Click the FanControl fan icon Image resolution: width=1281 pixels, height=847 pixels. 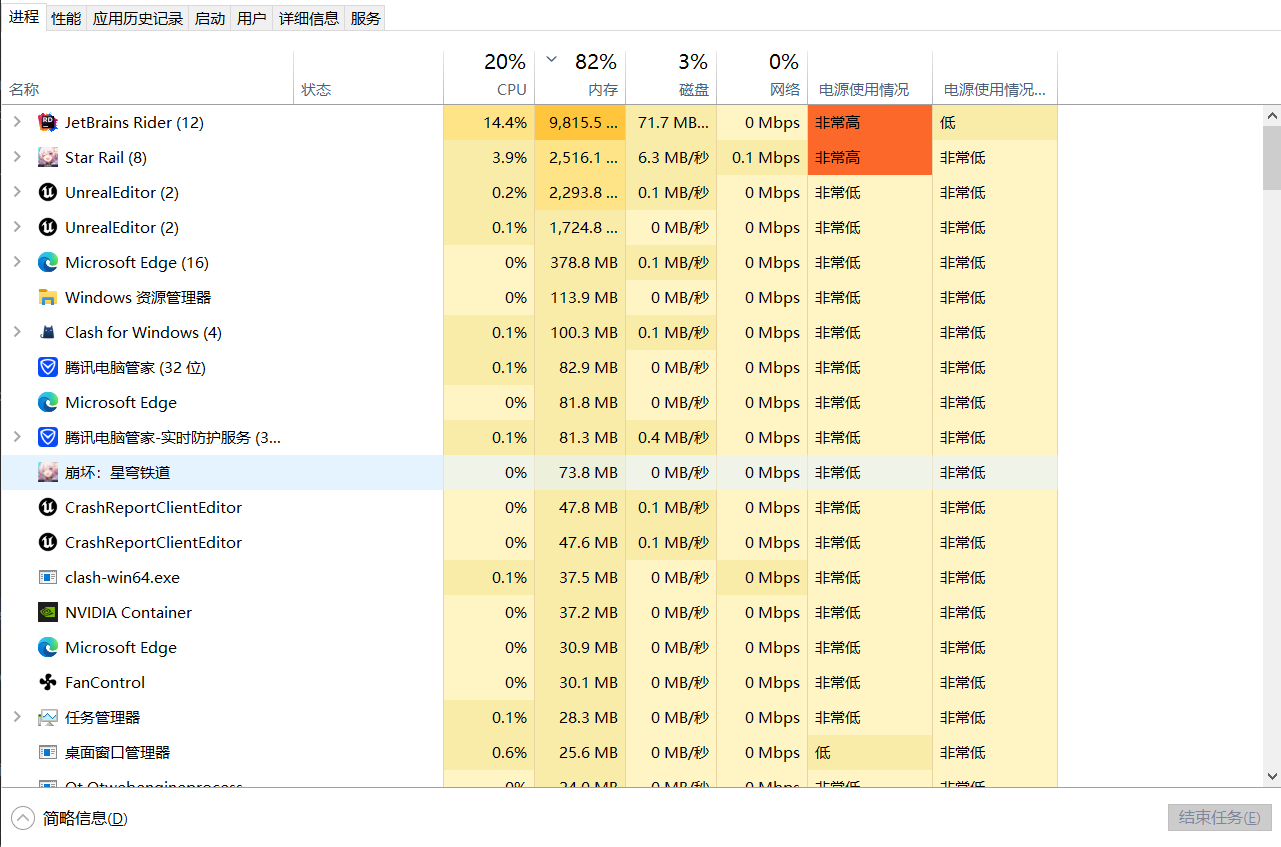coord(47,682)
